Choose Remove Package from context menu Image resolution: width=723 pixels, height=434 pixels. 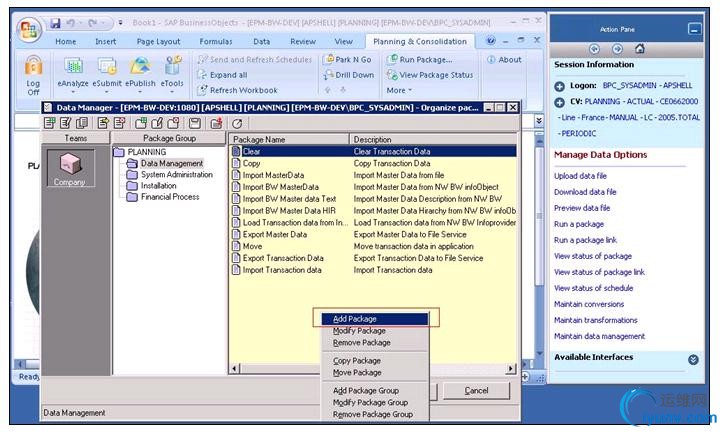click(374, 343)
